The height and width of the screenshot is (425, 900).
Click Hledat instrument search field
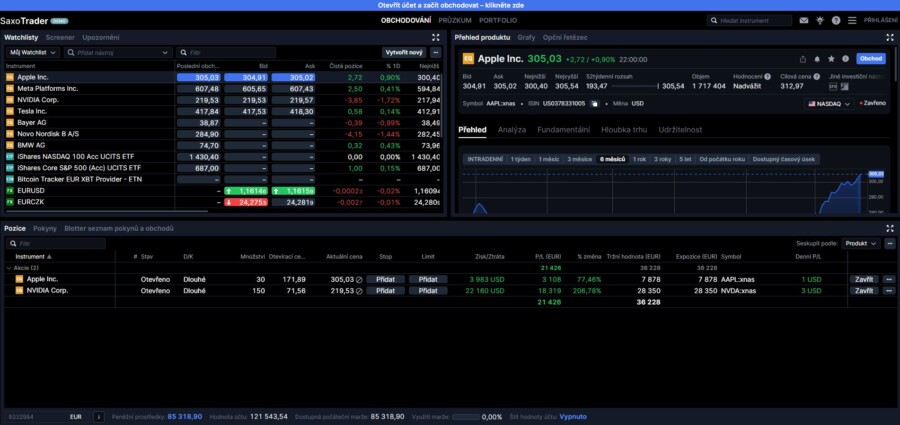[x=750, y=21]
